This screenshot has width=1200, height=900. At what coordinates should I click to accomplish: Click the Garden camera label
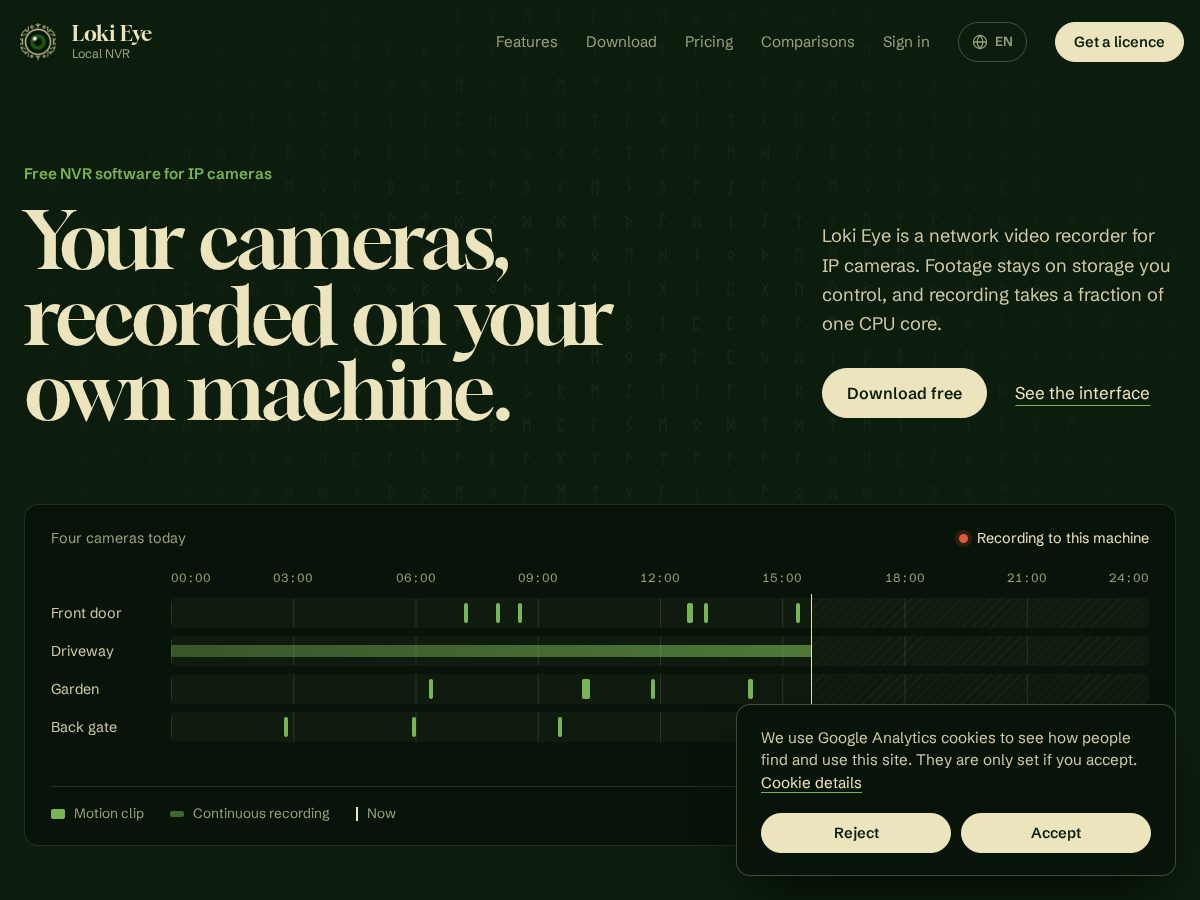75,689
